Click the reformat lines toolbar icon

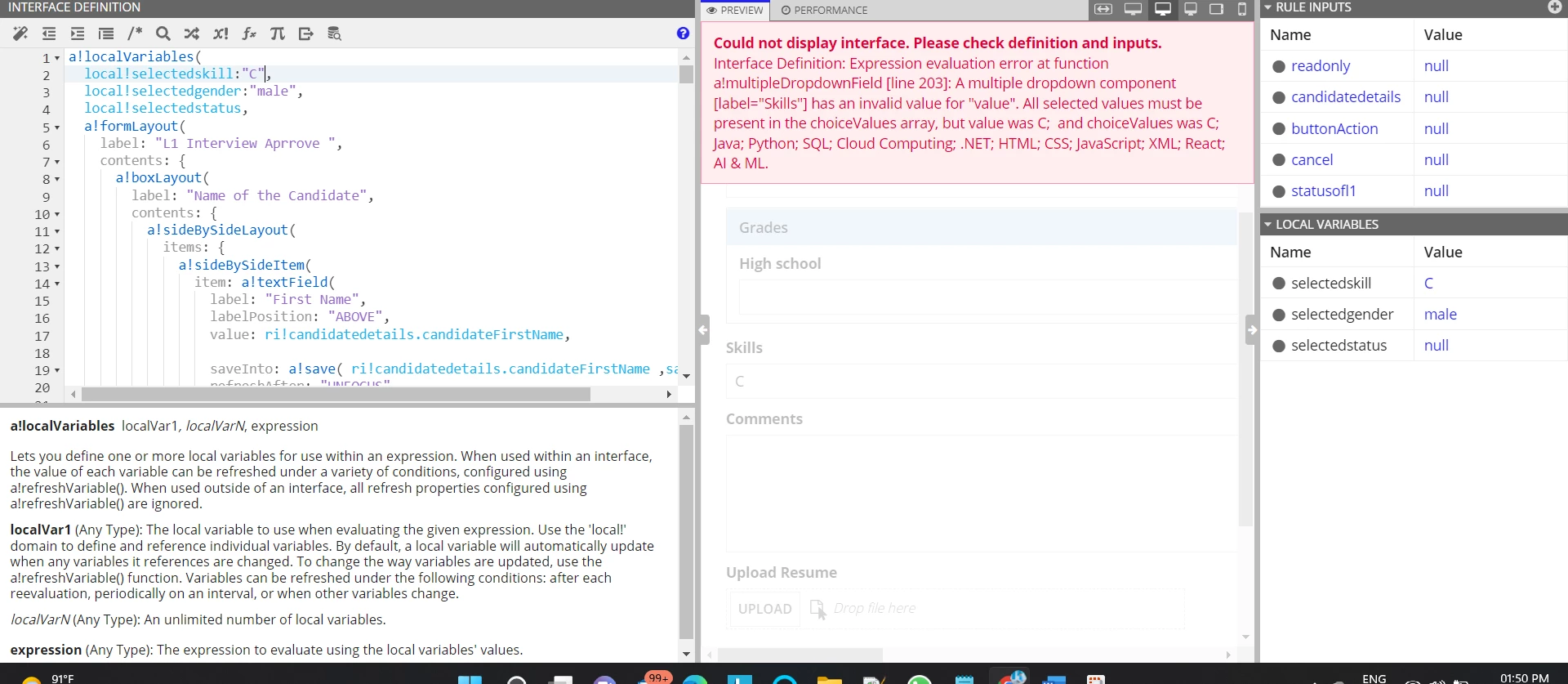106,34
